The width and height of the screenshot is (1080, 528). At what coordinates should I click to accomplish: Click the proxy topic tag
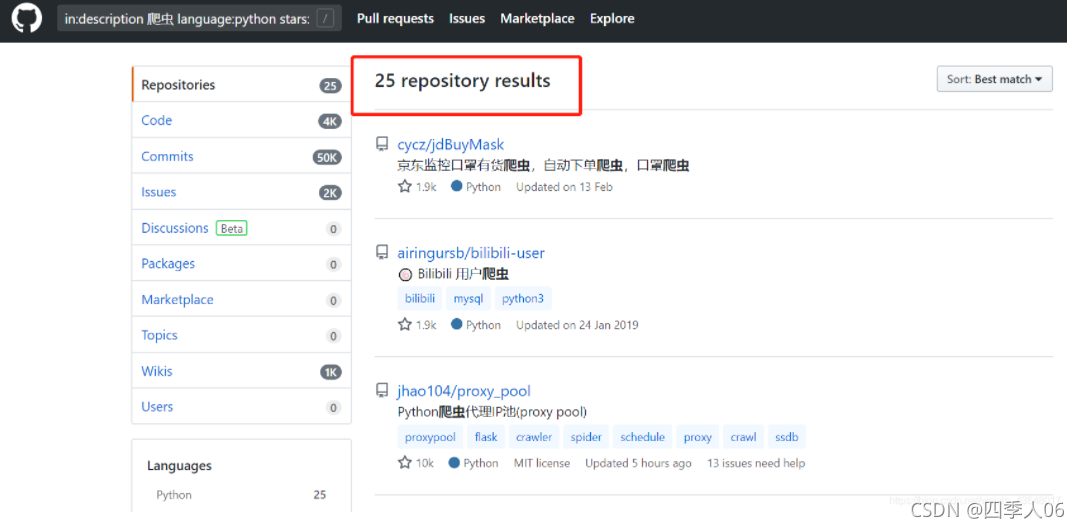point(698,437)
